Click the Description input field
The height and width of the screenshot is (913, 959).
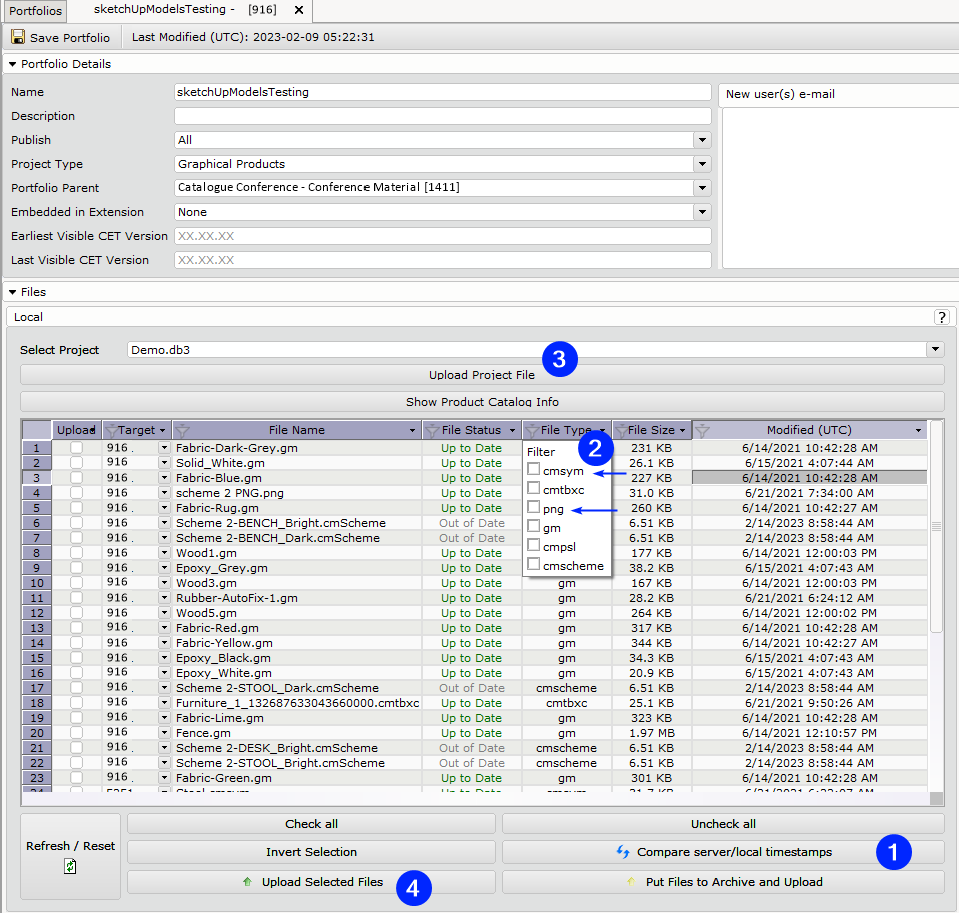(x=443, y=116)
